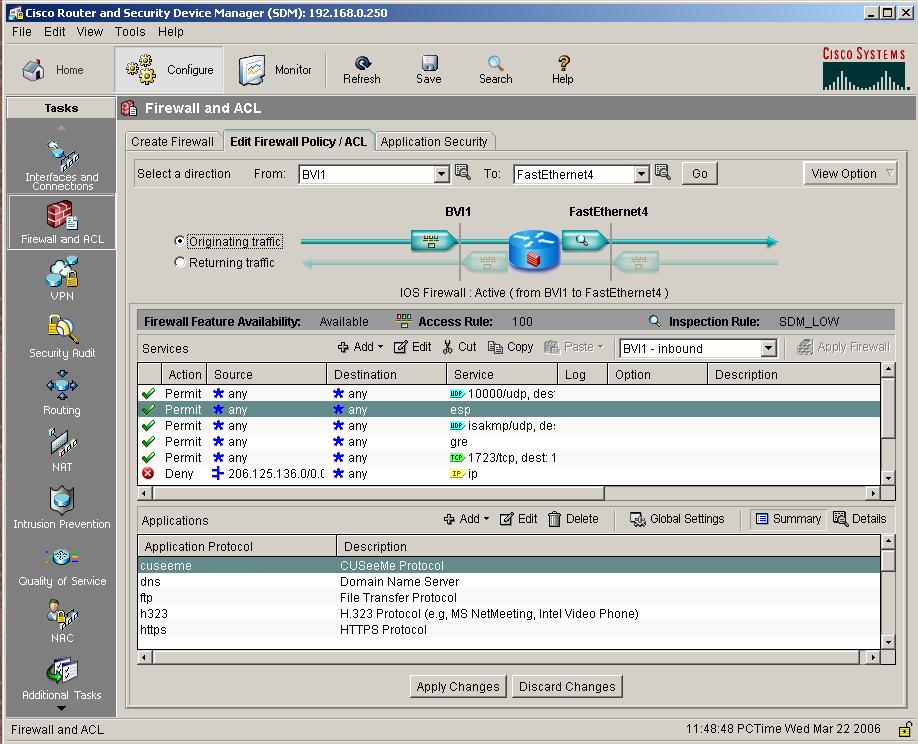The width and height of the screenshot is (918, 744).
Task: Expand the From interface BVI1 dropdown
Action: click(x=441, y=174)
